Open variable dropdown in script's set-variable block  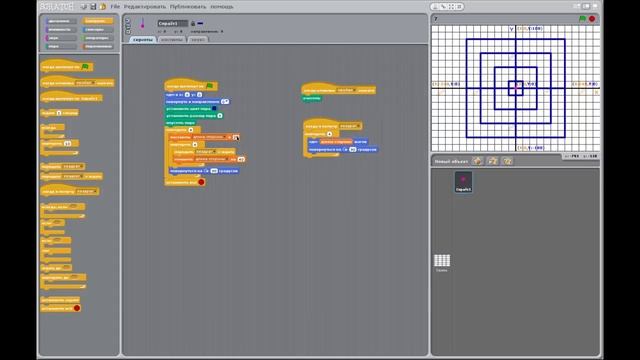[210, 137]
